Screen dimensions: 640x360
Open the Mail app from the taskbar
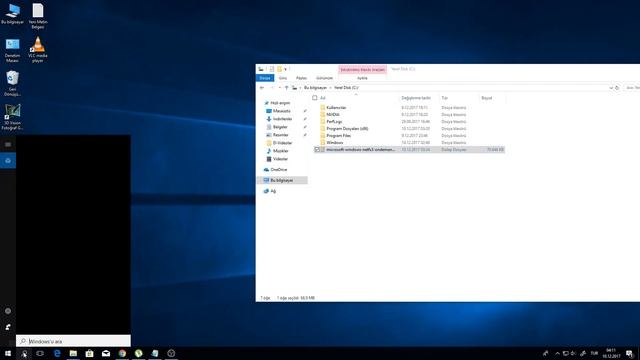tap(106, 353)
